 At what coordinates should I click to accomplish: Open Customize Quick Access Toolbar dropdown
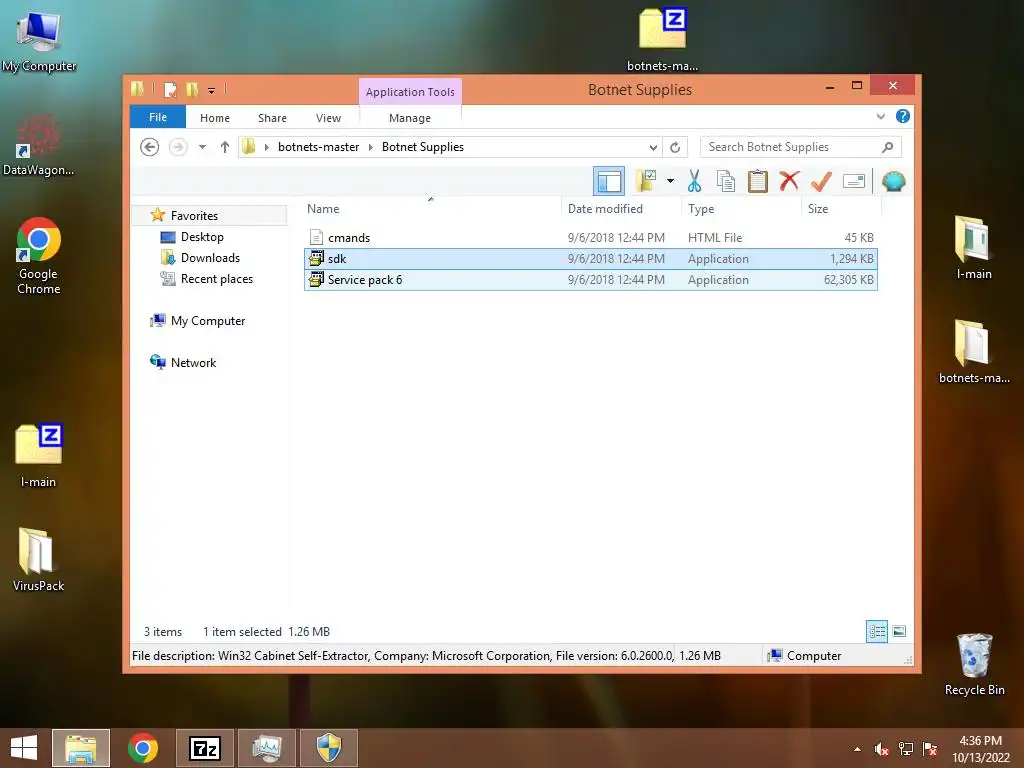click(212, 91)
